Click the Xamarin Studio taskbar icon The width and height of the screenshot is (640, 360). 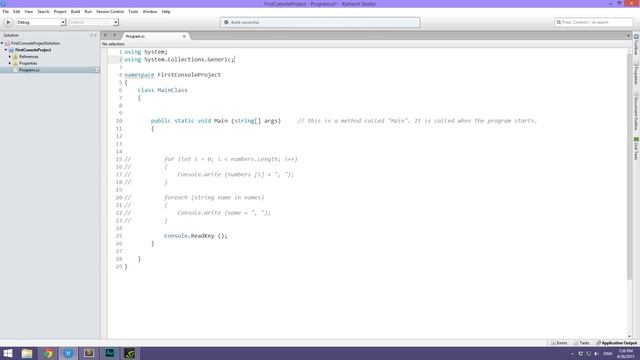[68, 353]
